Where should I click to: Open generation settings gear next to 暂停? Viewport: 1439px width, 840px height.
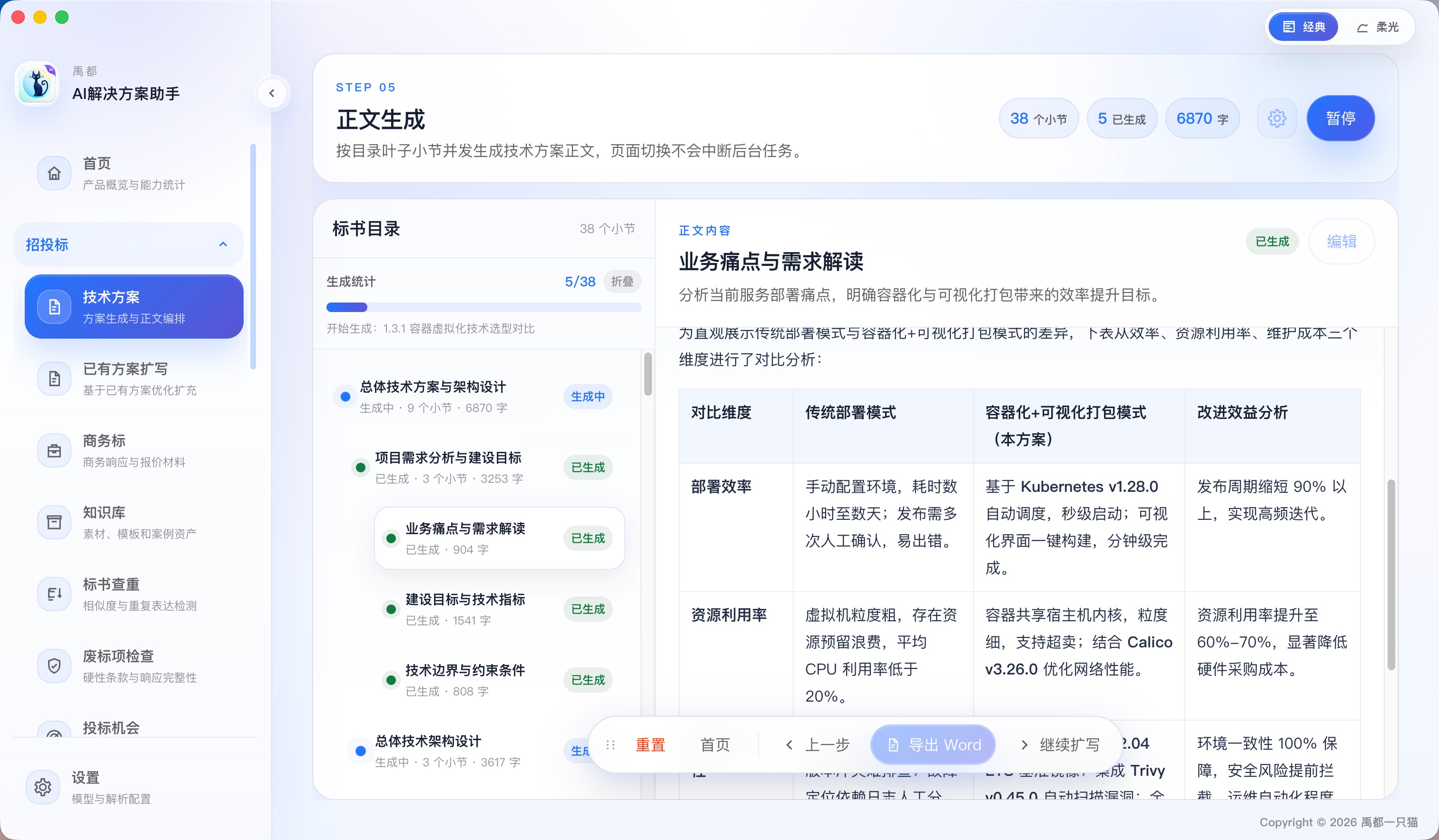pyautogui.click(x=1277, y=118)
